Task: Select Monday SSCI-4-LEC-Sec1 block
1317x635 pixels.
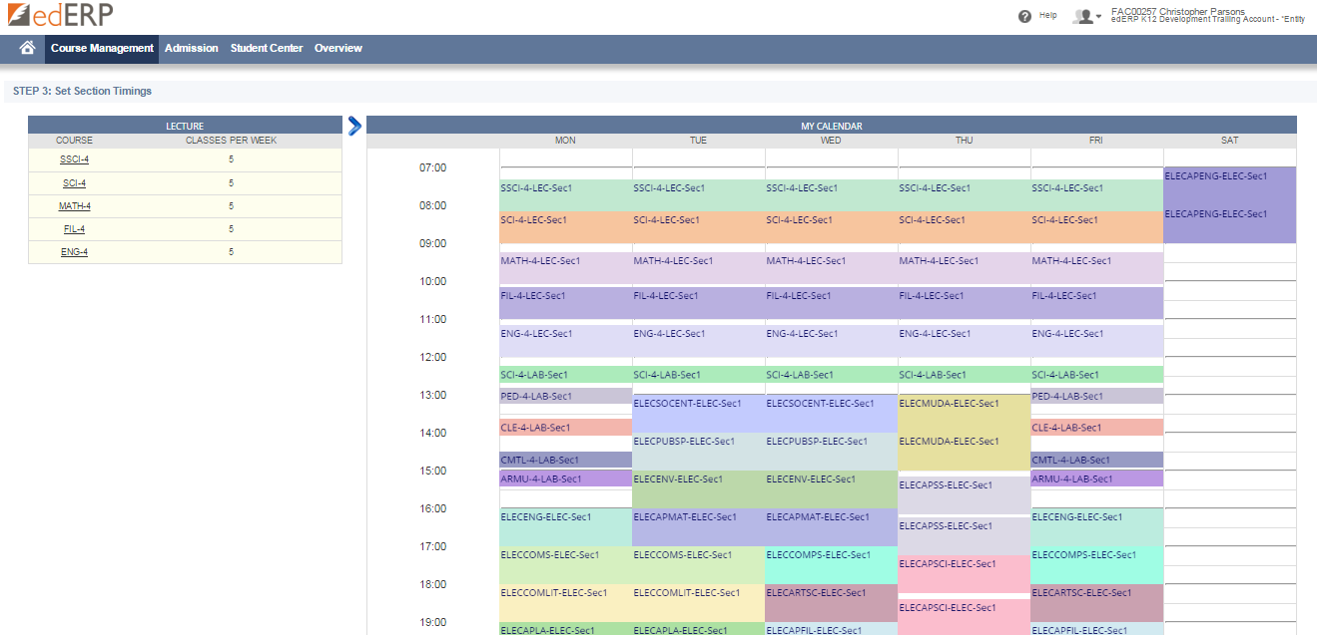Action: pyautogui.click(x=566, y=195)
